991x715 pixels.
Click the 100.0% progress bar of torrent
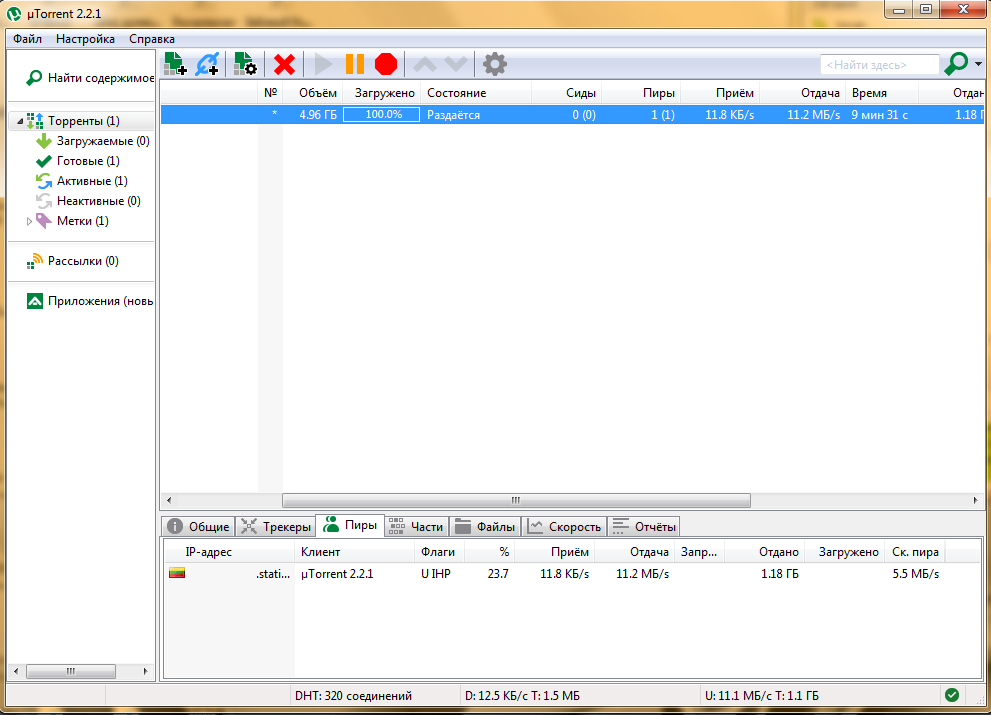point(382,114)
